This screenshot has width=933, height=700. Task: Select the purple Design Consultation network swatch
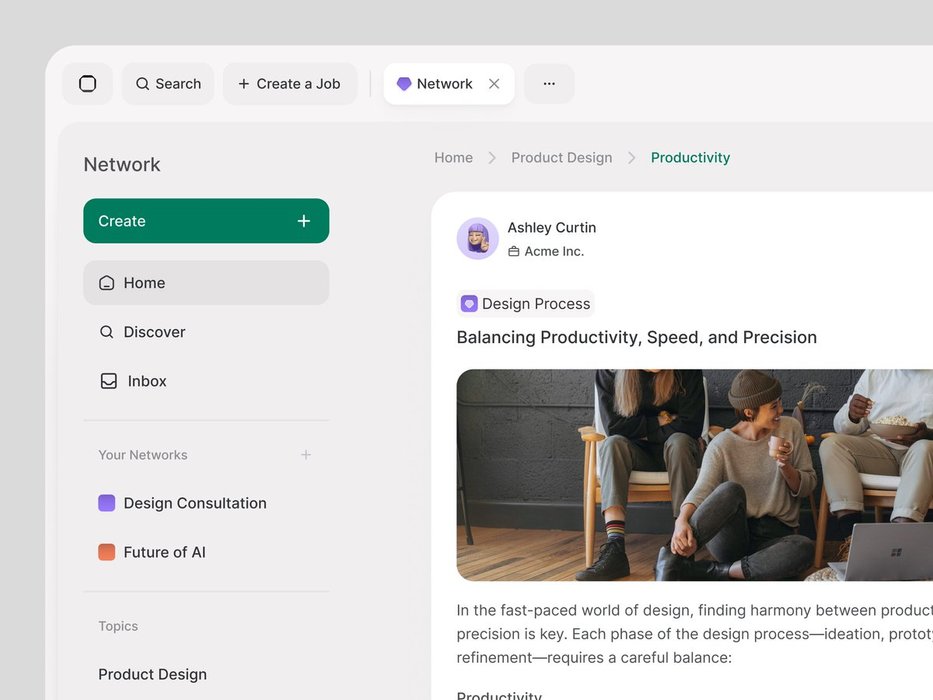pyautogui.click(x=107, y=503)
